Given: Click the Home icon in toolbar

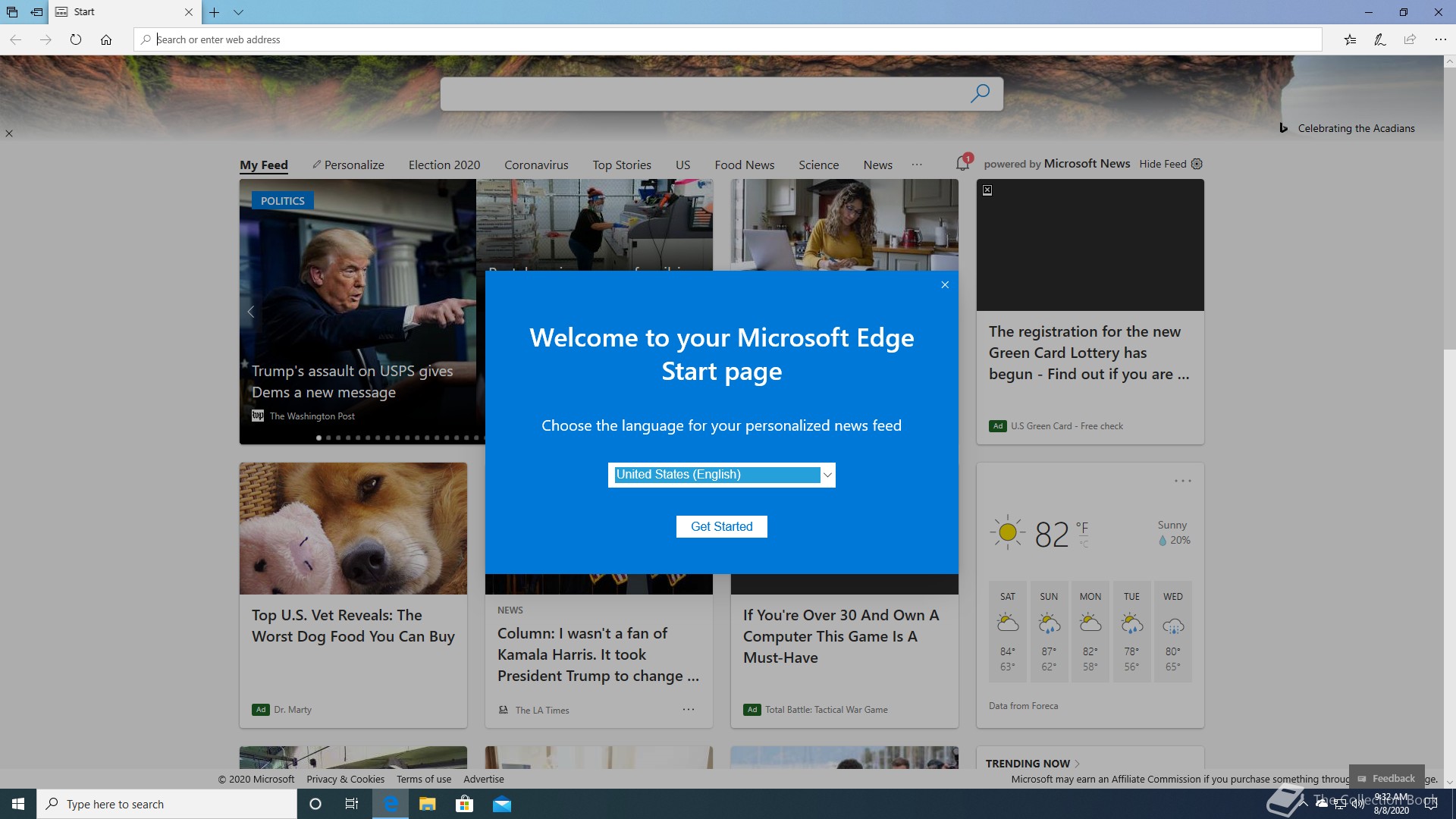Looking at the screenshot, I should click(106, 39).
